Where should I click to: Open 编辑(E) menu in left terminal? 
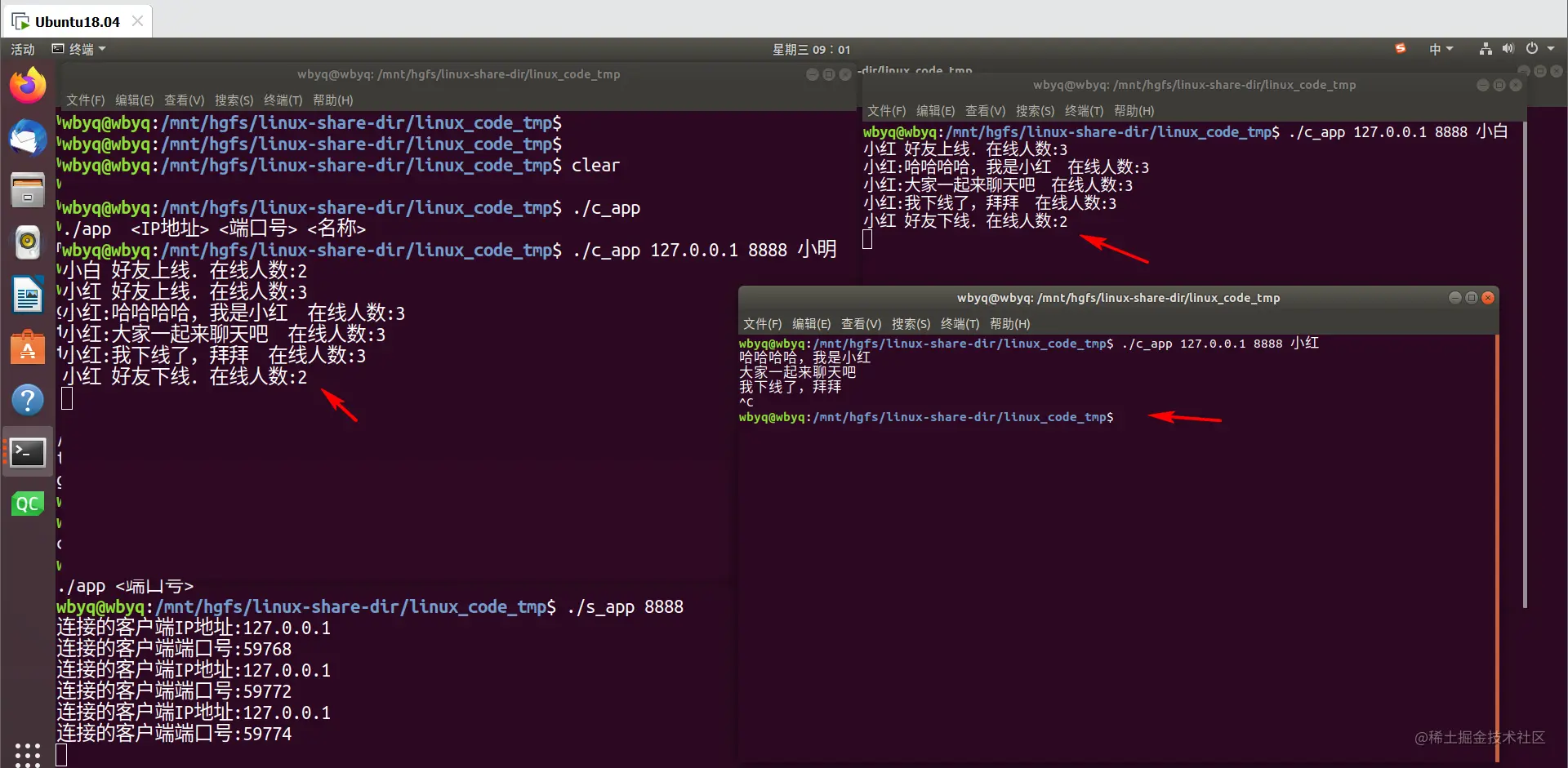click(134, 100)
